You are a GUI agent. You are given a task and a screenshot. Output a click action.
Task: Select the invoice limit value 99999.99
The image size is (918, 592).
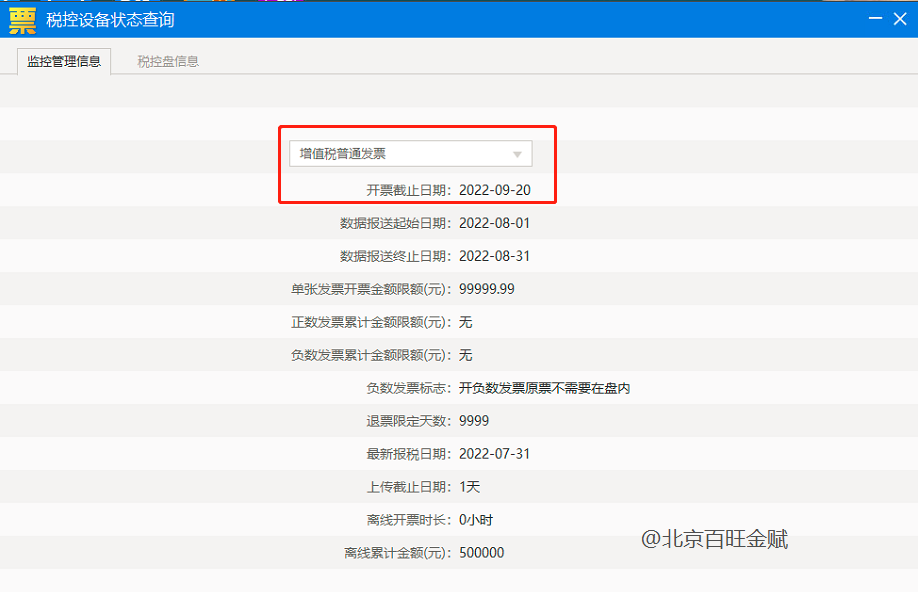point(487,289)
